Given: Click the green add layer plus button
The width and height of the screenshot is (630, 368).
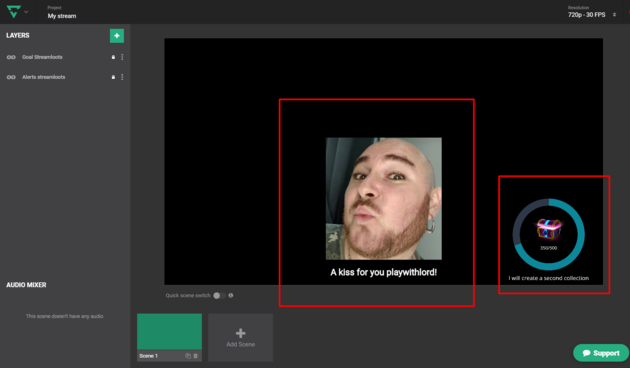Looking at the screenshot, I should pyautogui.click(x=117, y=36).
